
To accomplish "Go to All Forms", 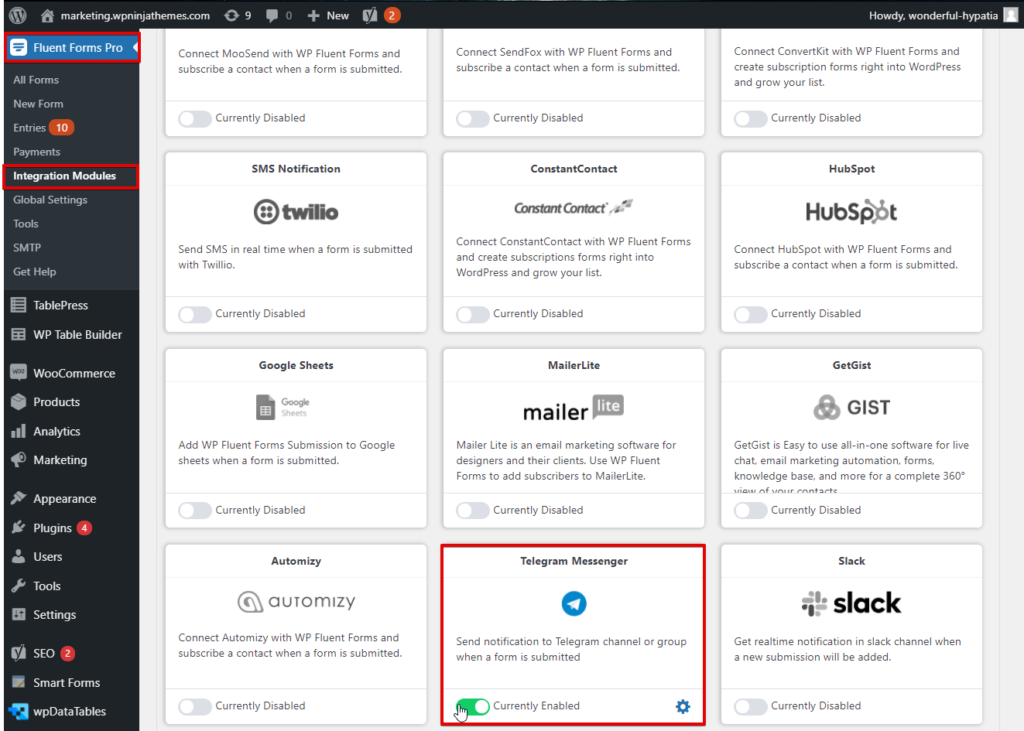I will [36, 79].
